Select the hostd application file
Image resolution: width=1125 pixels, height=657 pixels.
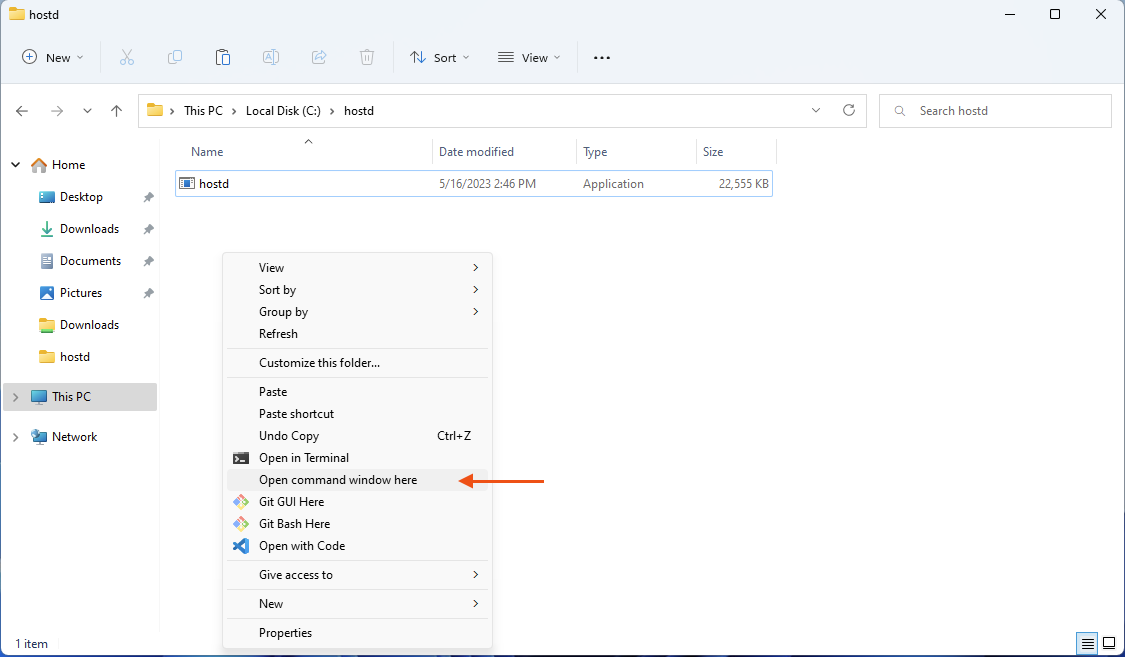coord(214,184)
